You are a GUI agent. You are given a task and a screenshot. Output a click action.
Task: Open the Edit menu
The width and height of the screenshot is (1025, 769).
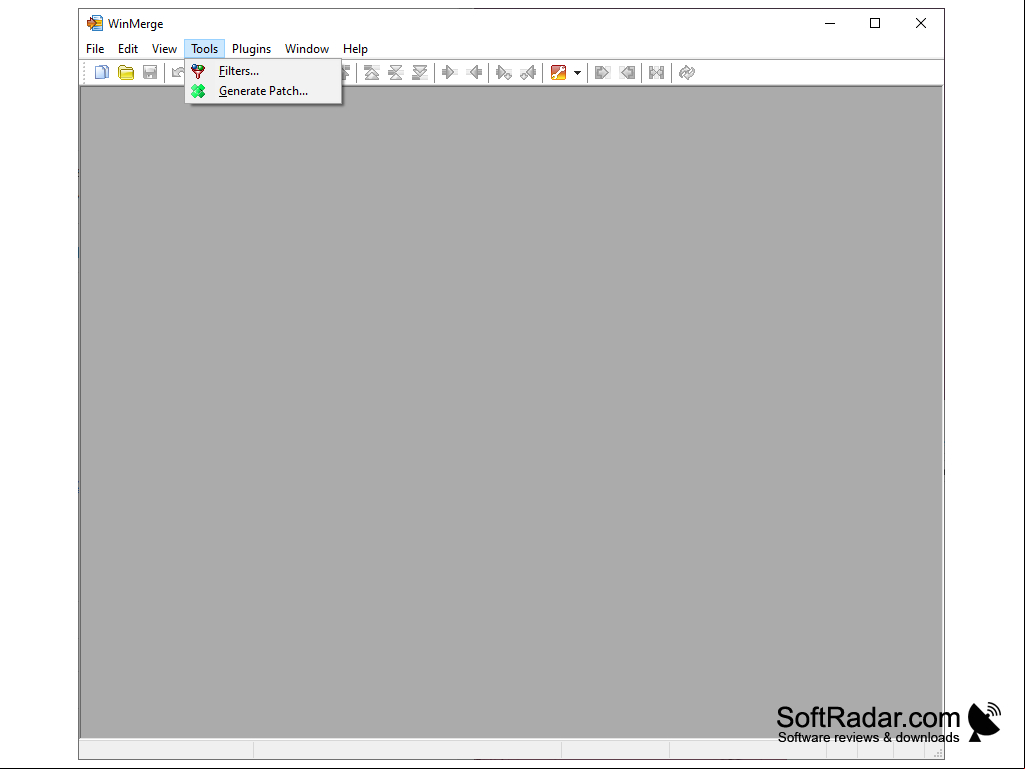127,49
